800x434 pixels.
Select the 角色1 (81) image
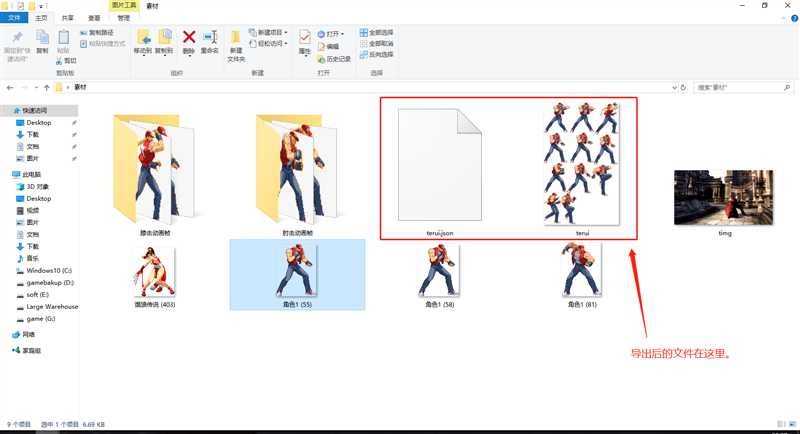(x=582, y=276)
